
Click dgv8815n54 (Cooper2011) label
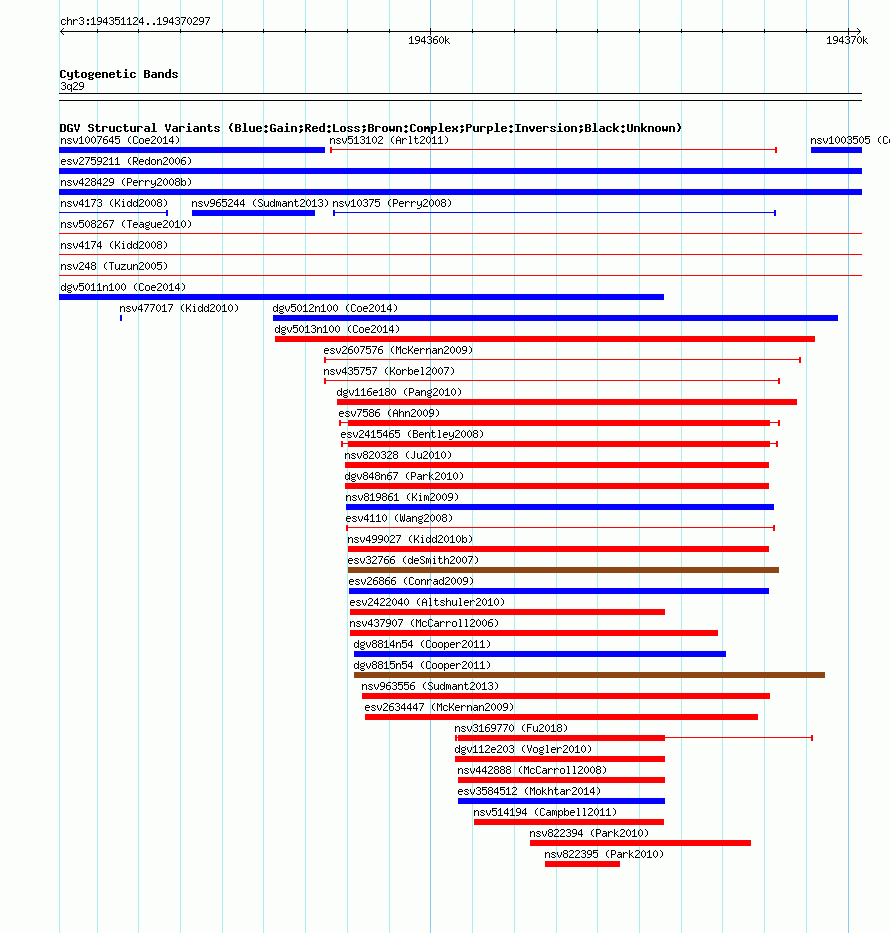pos(422,665)
